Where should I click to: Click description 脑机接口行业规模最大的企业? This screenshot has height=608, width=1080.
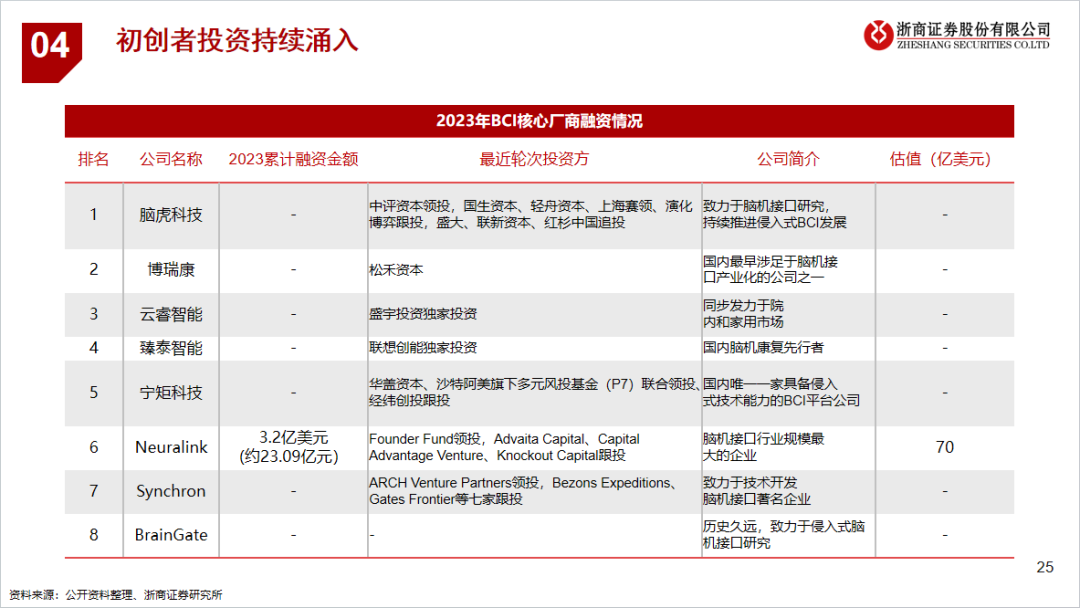point(763,447)
